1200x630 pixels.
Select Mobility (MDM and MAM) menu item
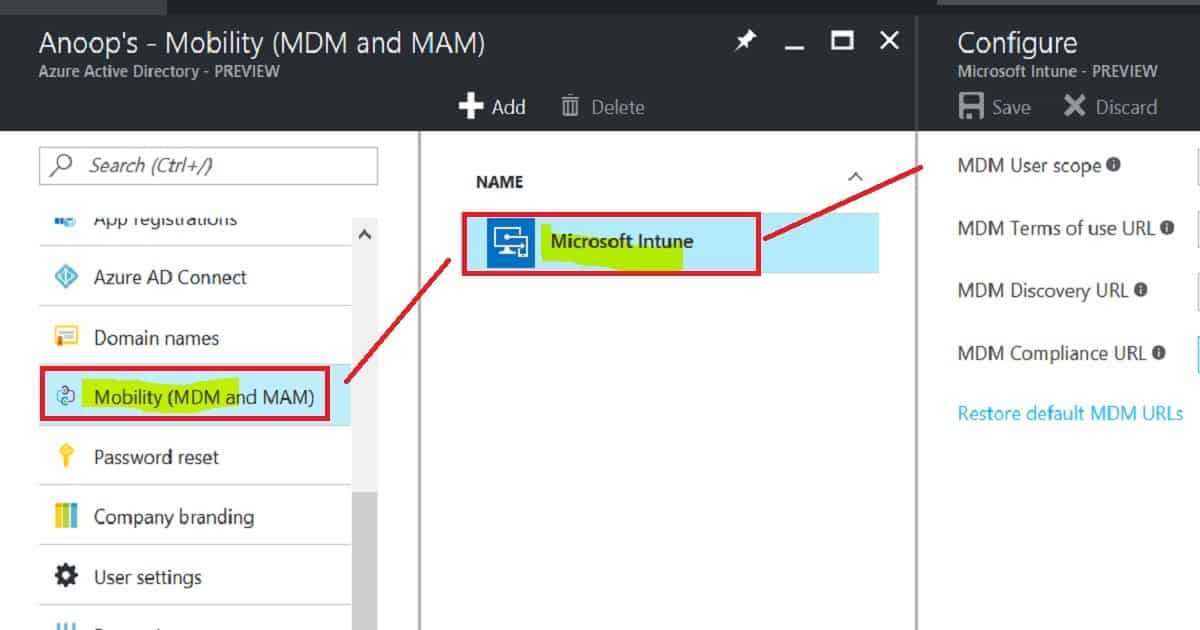pos(195,396)
